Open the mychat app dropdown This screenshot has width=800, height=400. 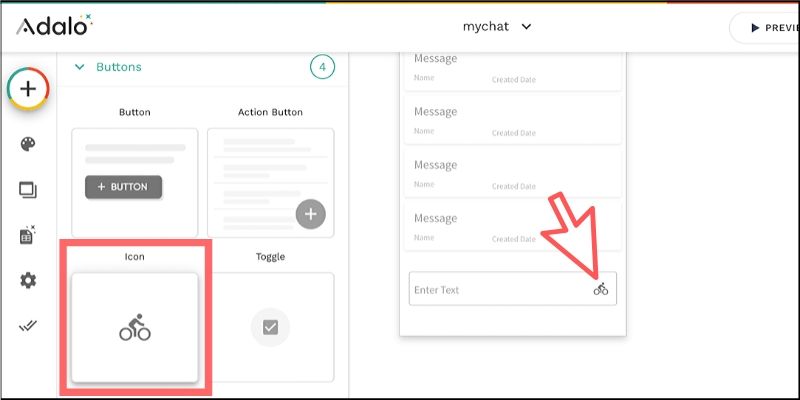(497, 27)
